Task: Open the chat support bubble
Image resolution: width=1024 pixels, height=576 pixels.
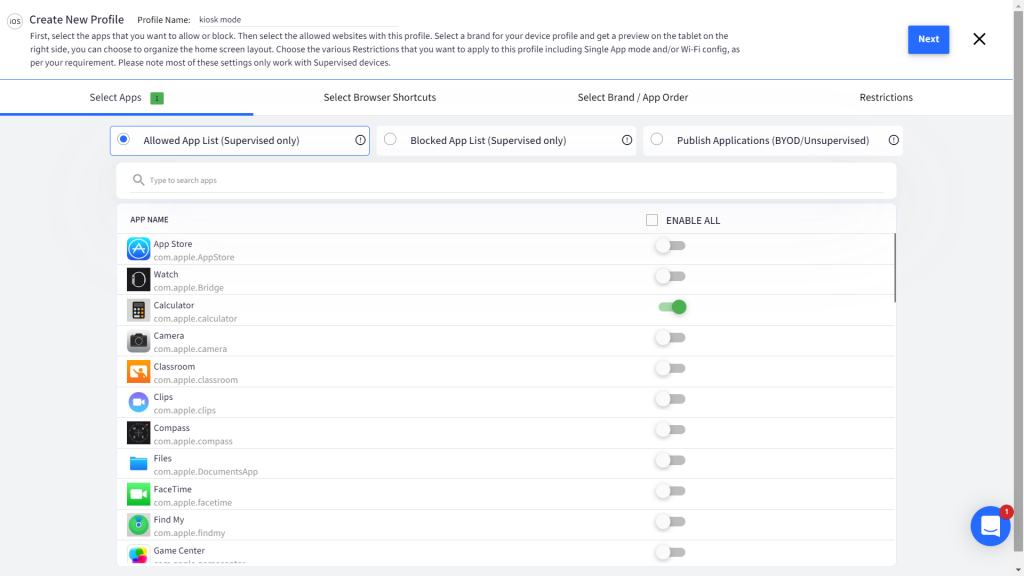Action: pos(989,526)
